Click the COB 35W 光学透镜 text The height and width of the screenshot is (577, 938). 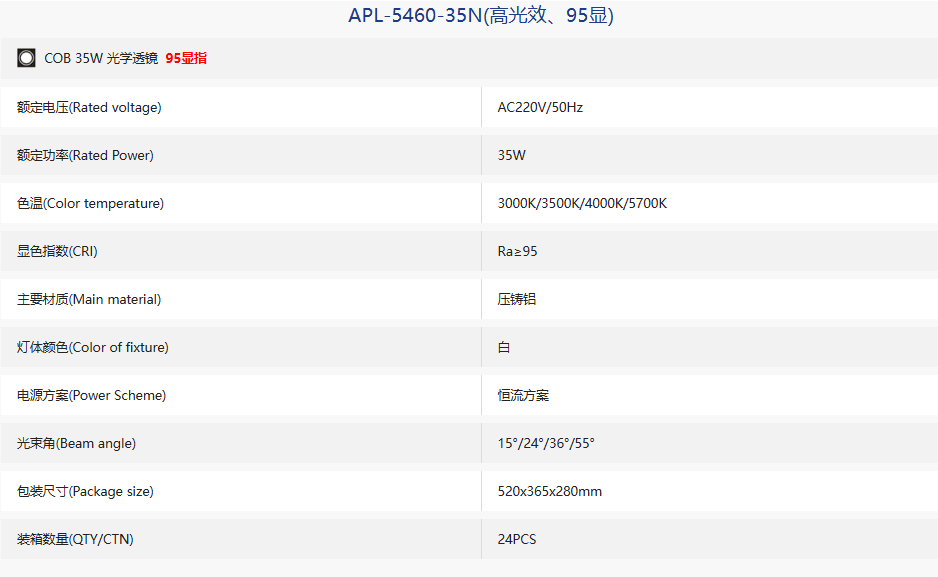click(101, 58)
